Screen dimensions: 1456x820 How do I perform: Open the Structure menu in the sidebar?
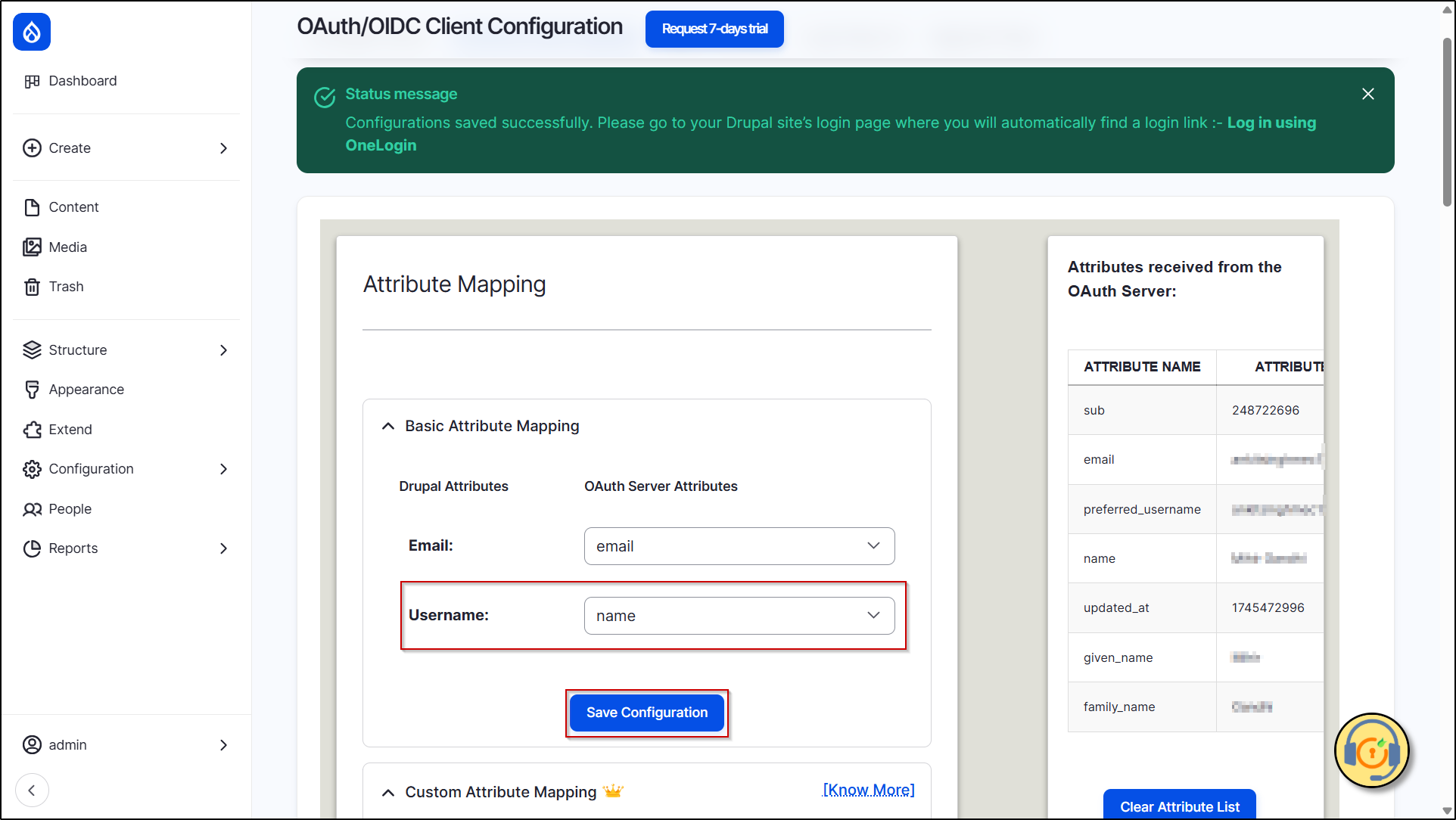[78, 349]
